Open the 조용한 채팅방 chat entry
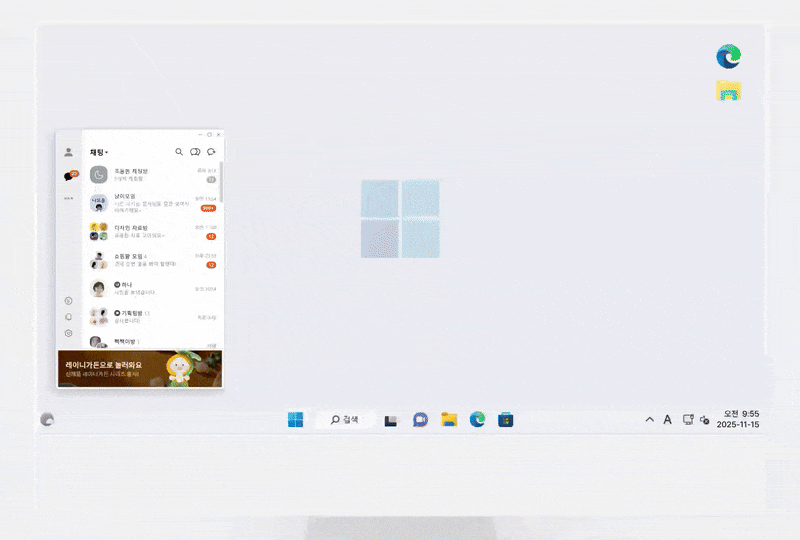Screen dimensions: 800x540 150,175
